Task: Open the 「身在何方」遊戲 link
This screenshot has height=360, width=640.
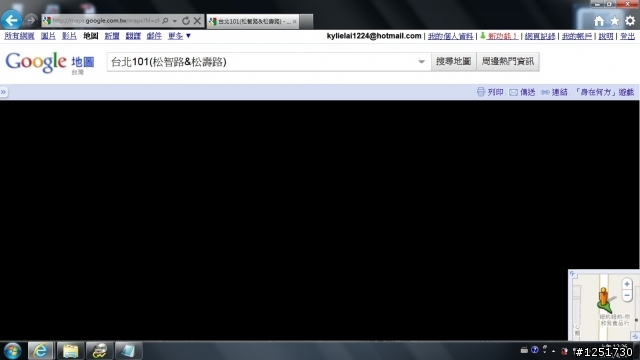Action: (604, 92)
